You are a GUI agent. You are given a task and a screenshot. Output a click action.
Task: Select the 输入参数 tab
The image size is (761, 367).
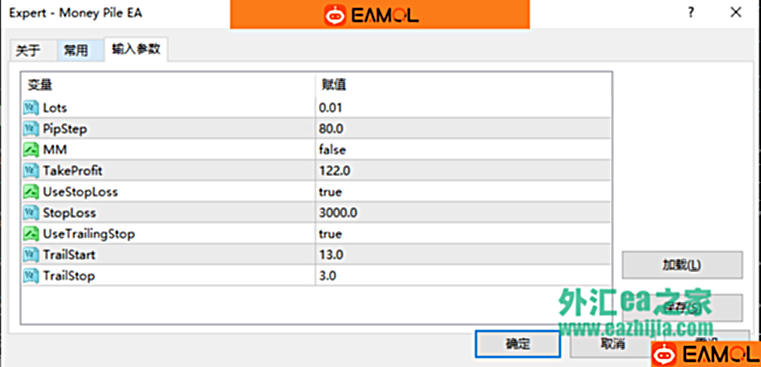pos(136,50)
